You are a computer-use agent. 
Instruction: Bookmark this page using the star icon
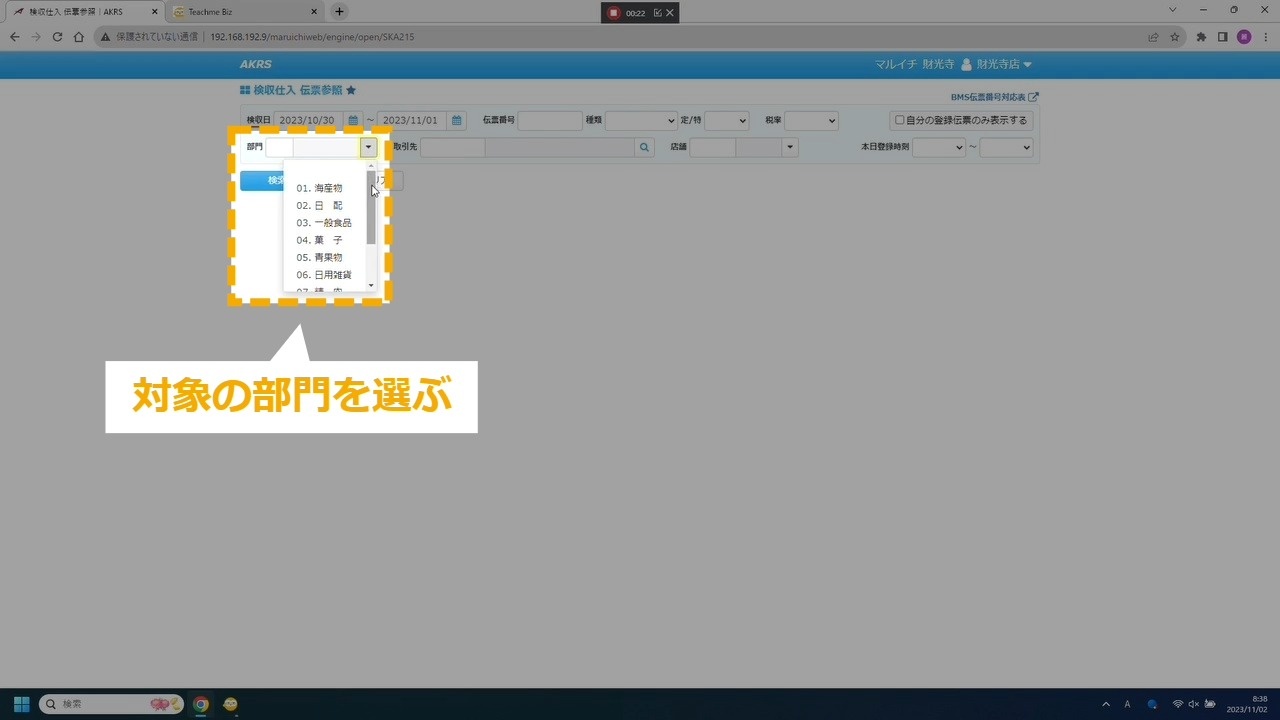point(1175,37)
